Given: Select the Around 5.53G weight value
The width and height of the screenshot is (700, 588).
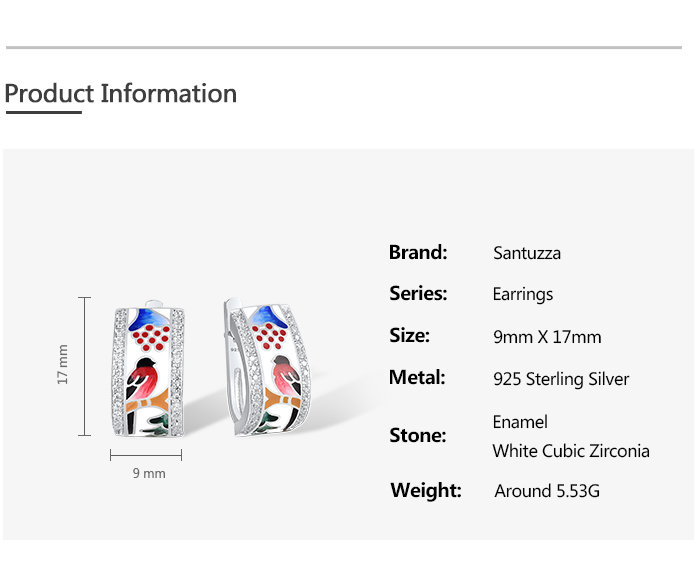Looking at the screenshot, I should (547, 491).
